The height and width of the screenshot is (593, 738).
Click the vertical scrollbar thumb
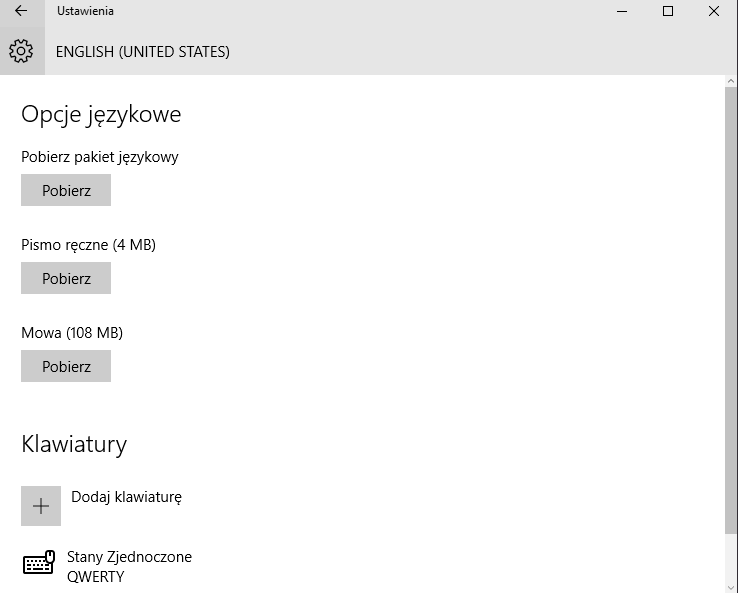tap(730, 311)
